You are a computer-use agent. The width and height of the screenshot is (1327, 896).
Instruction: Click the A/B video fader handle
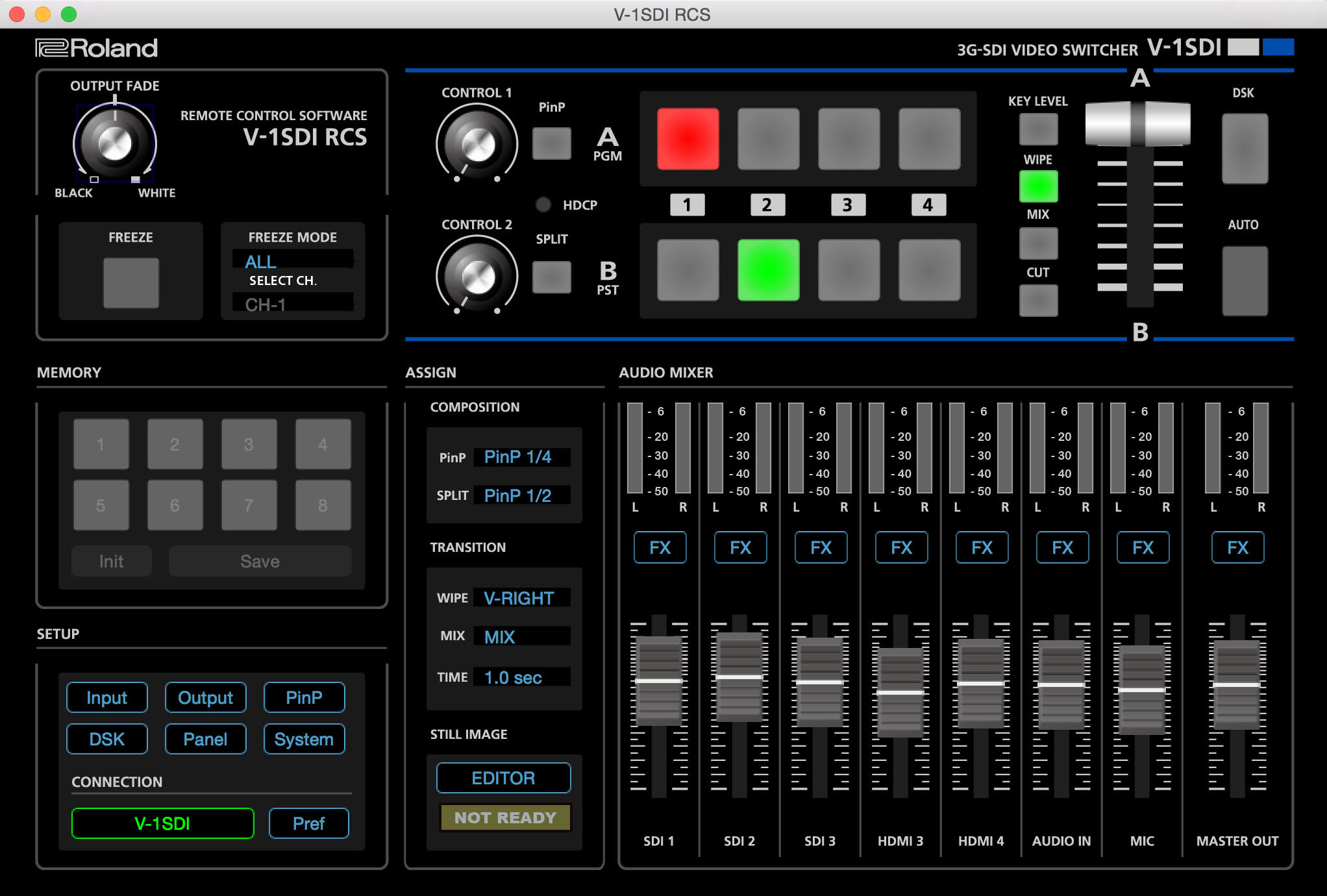1137,123
